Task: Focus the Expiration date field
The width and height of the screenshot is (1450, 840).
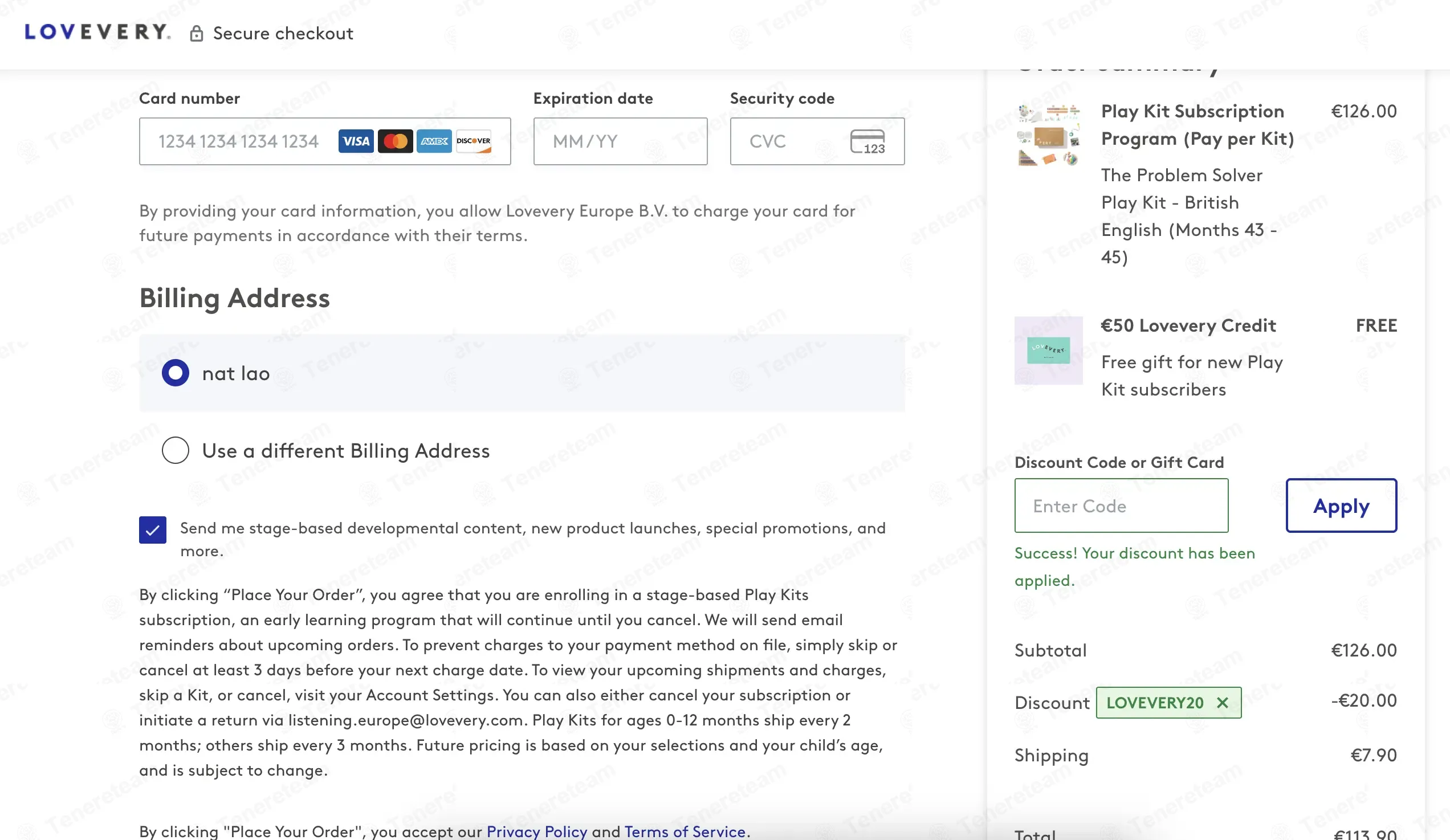Action: click(620, 141)
